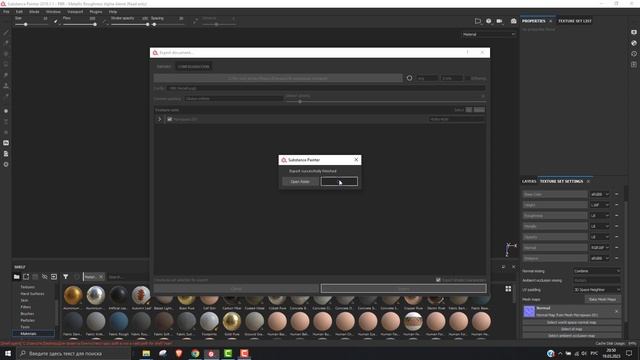Image resolution: width=640 pixels, height=360 pixels.
Task: Click the Windows Start button
Action: pos(8,353)
